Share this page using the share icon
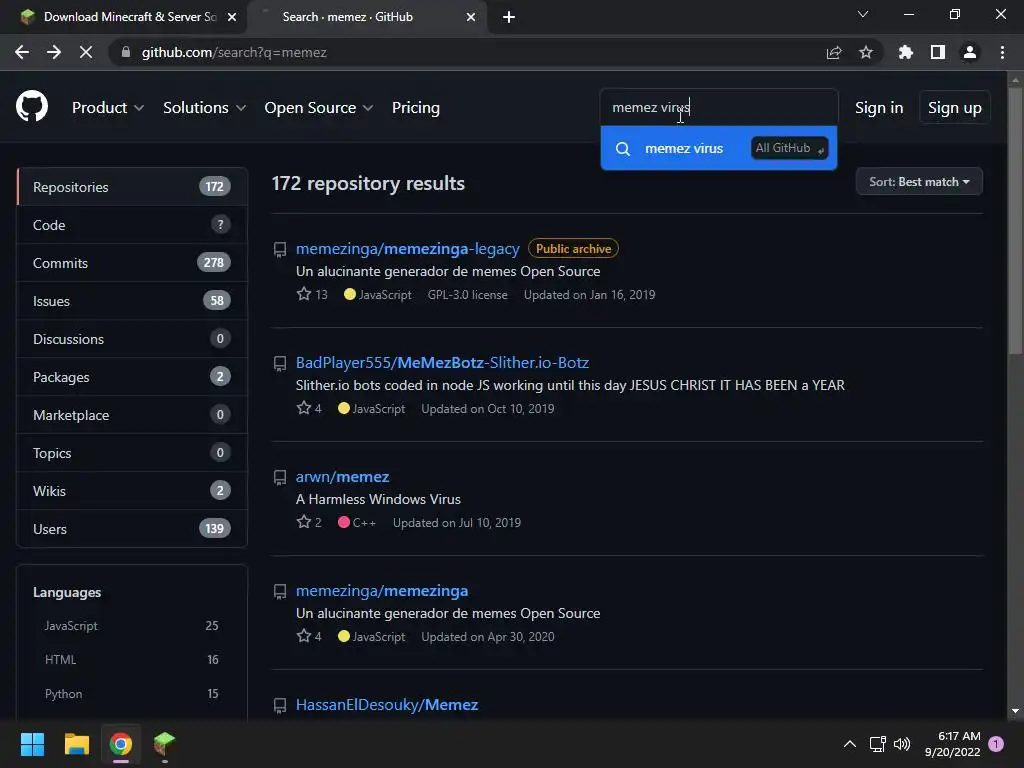Viewport: 1024px width, 768px height. point(834,52)
